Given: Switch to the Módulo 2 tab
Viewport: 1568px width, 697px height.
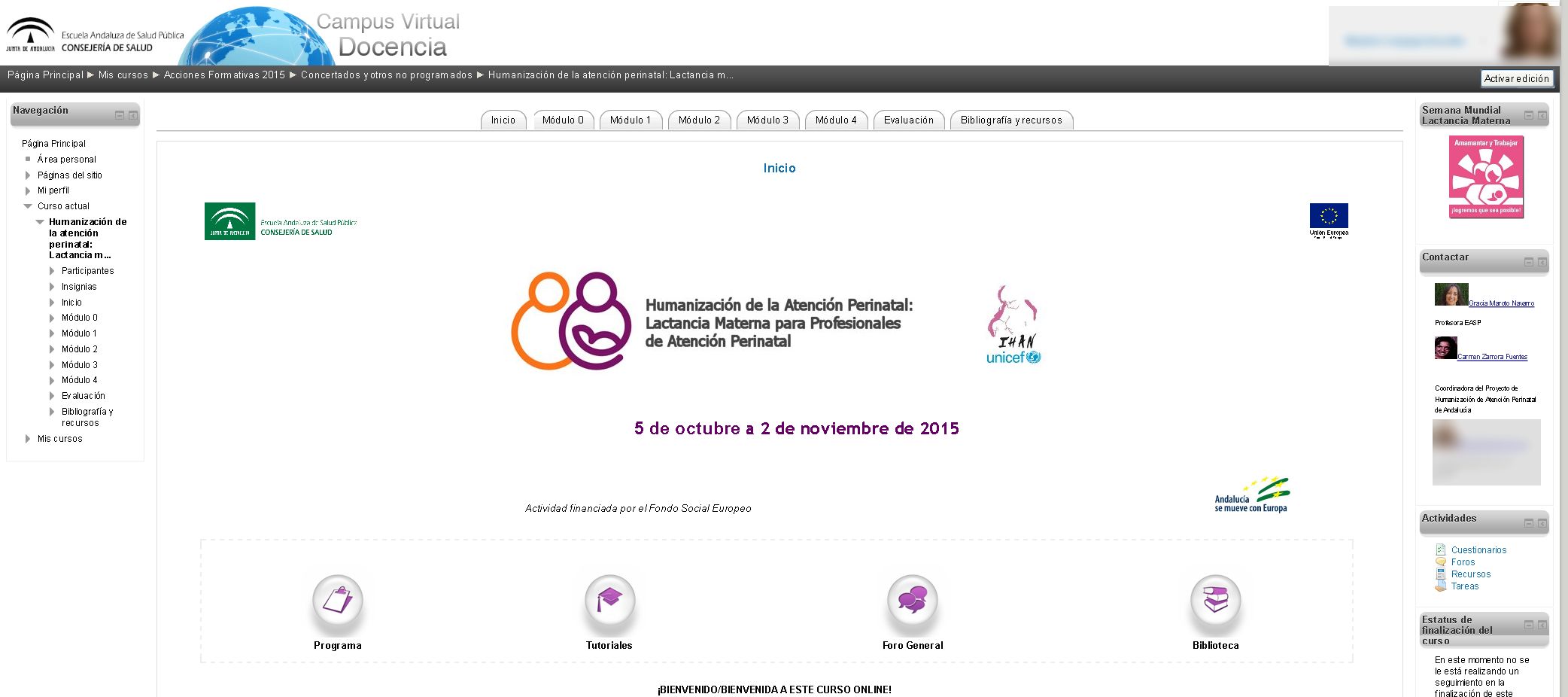Looking at the screenshot, I should (x=698, y=120).
